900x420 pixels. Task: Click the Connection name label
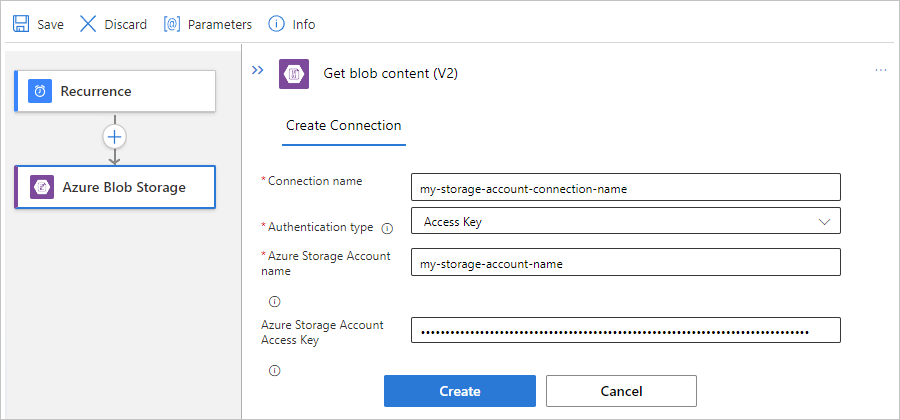pyautogui.click(x=315, y=181)
